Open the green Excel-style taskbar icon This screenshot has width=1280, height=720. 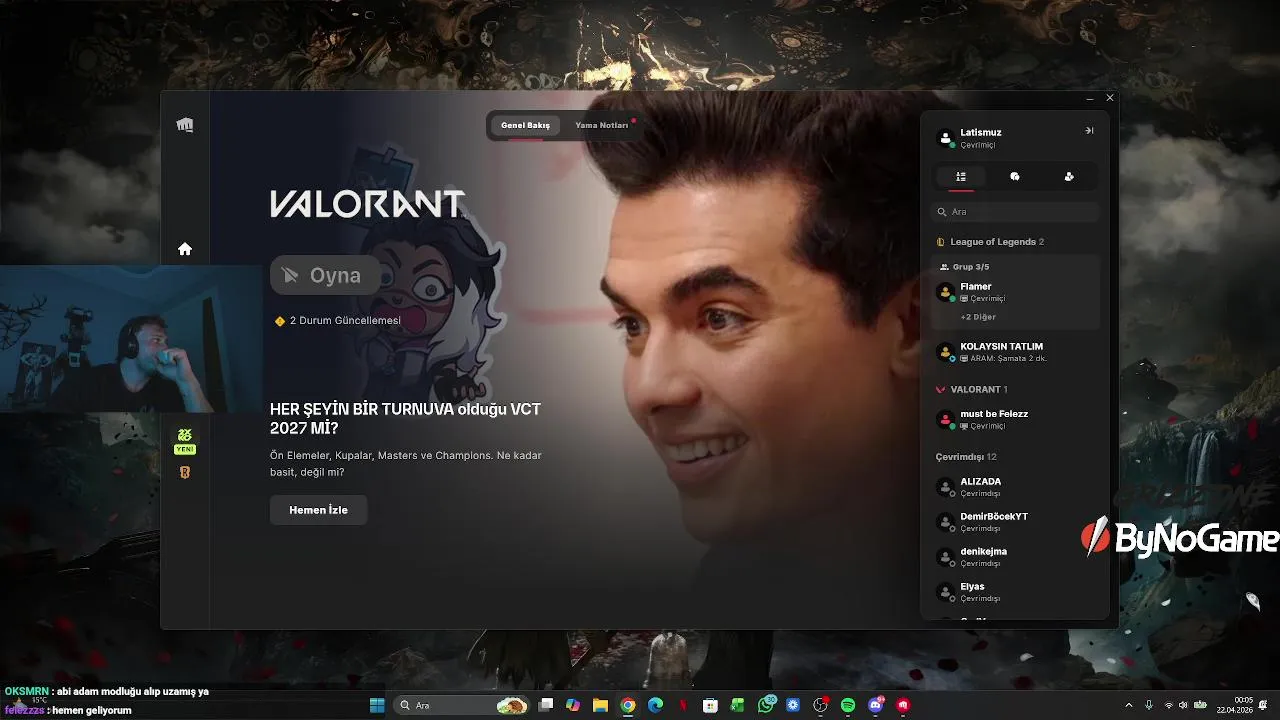pos(738,705)
